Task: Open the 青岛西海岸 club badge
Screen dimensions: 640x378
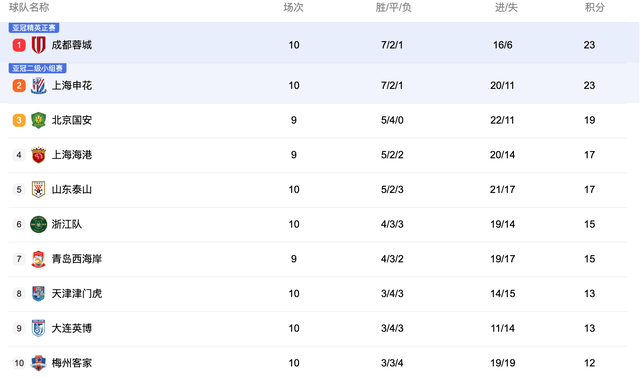Action: coord(38,259)
